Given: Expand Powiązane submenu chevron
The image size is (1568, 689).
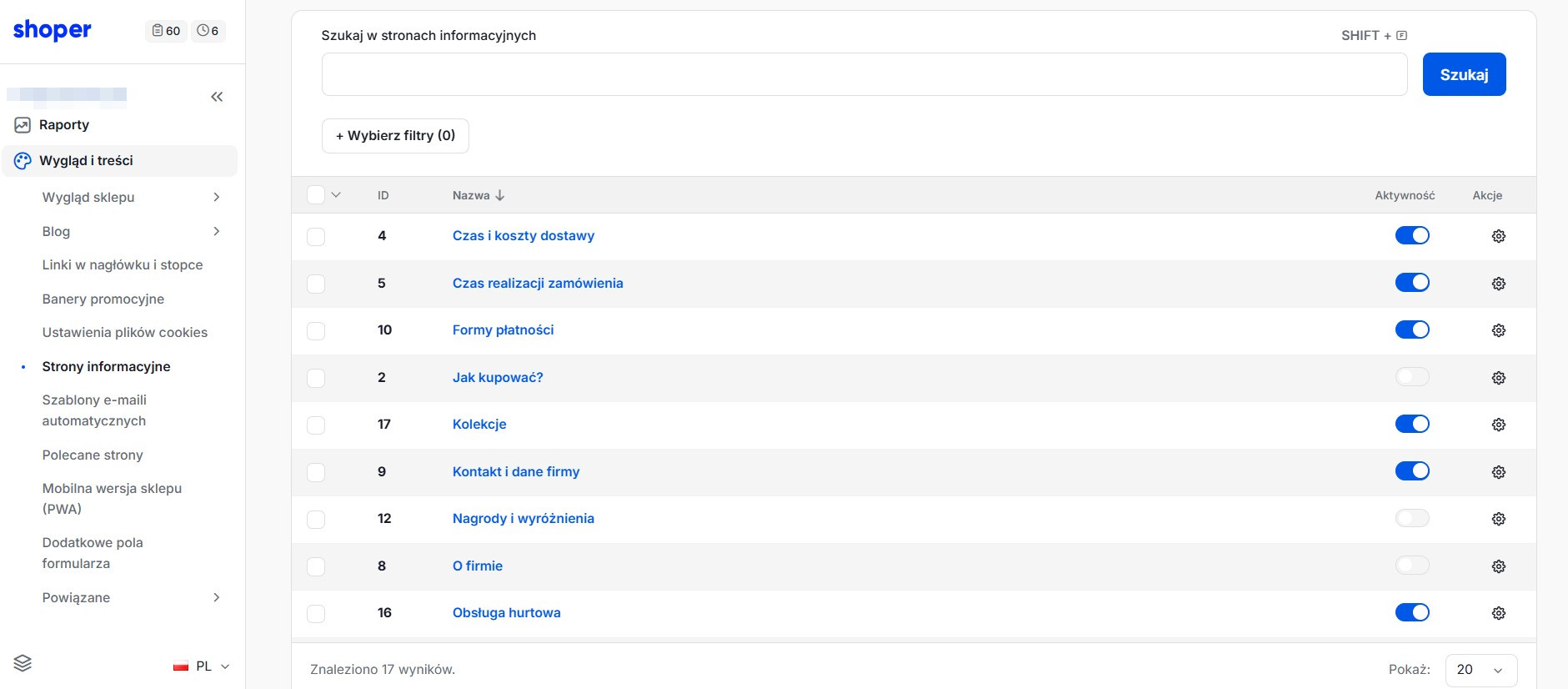Looking at the screenshot, I should [217, 597].
